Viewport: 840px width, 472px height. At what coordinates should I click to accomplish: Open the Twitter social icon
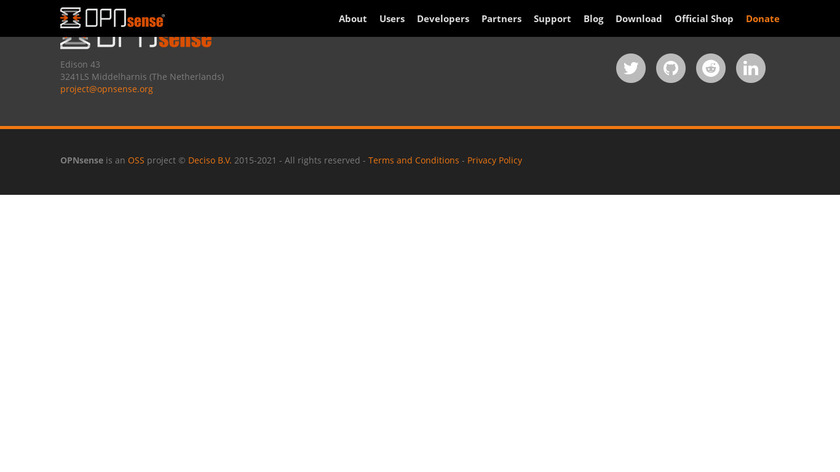coord(631,68)
